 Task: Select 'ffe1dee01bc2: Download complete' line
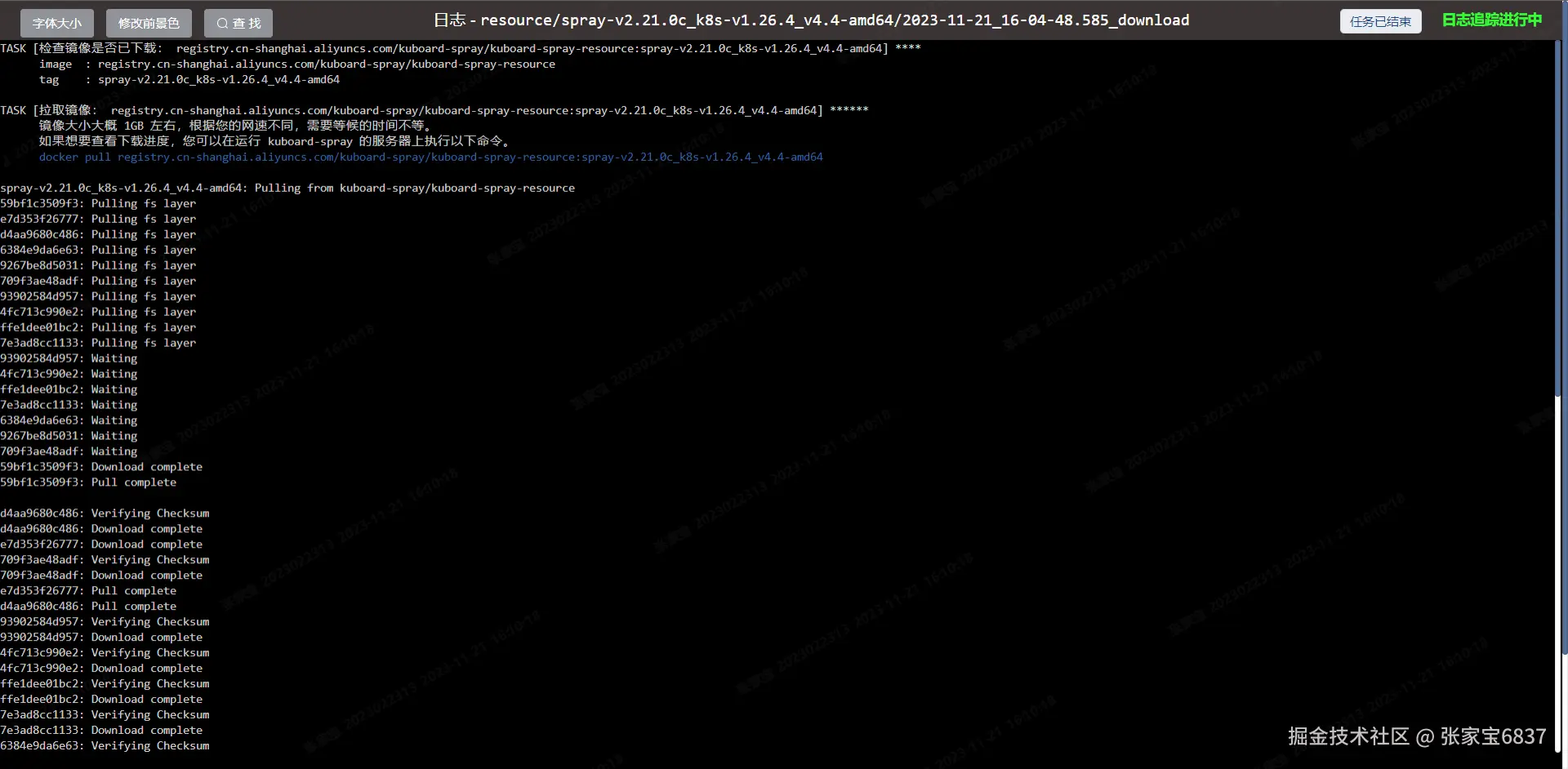pos(101,700)
